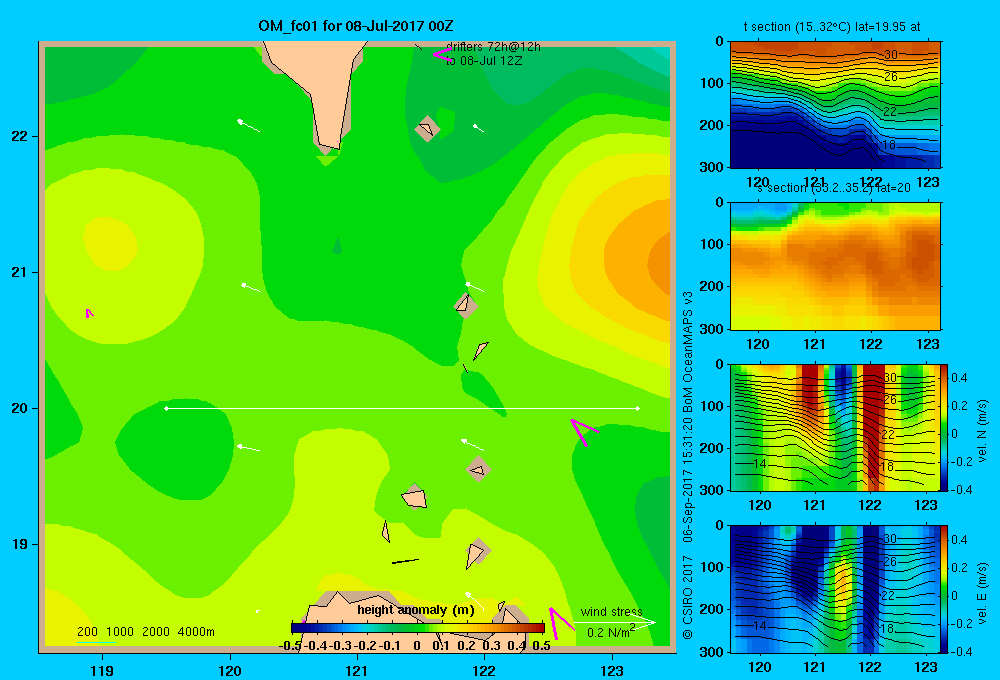This screenshot has width=1000, height=680.
Task: Click the 's section (33.2..35.2) lat=20' title
Action: 833,188
